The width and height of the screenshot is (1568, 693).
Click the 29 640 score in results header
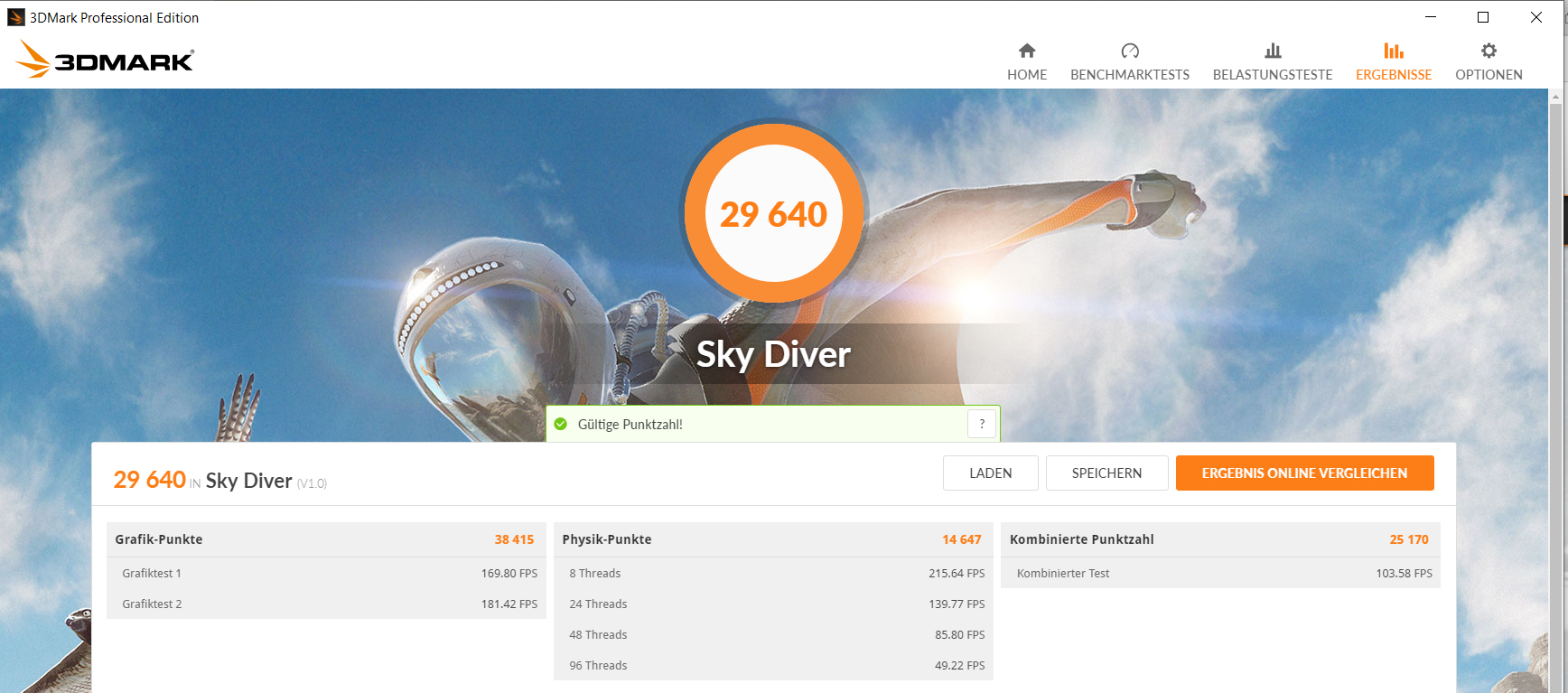(x=150, y=480)
